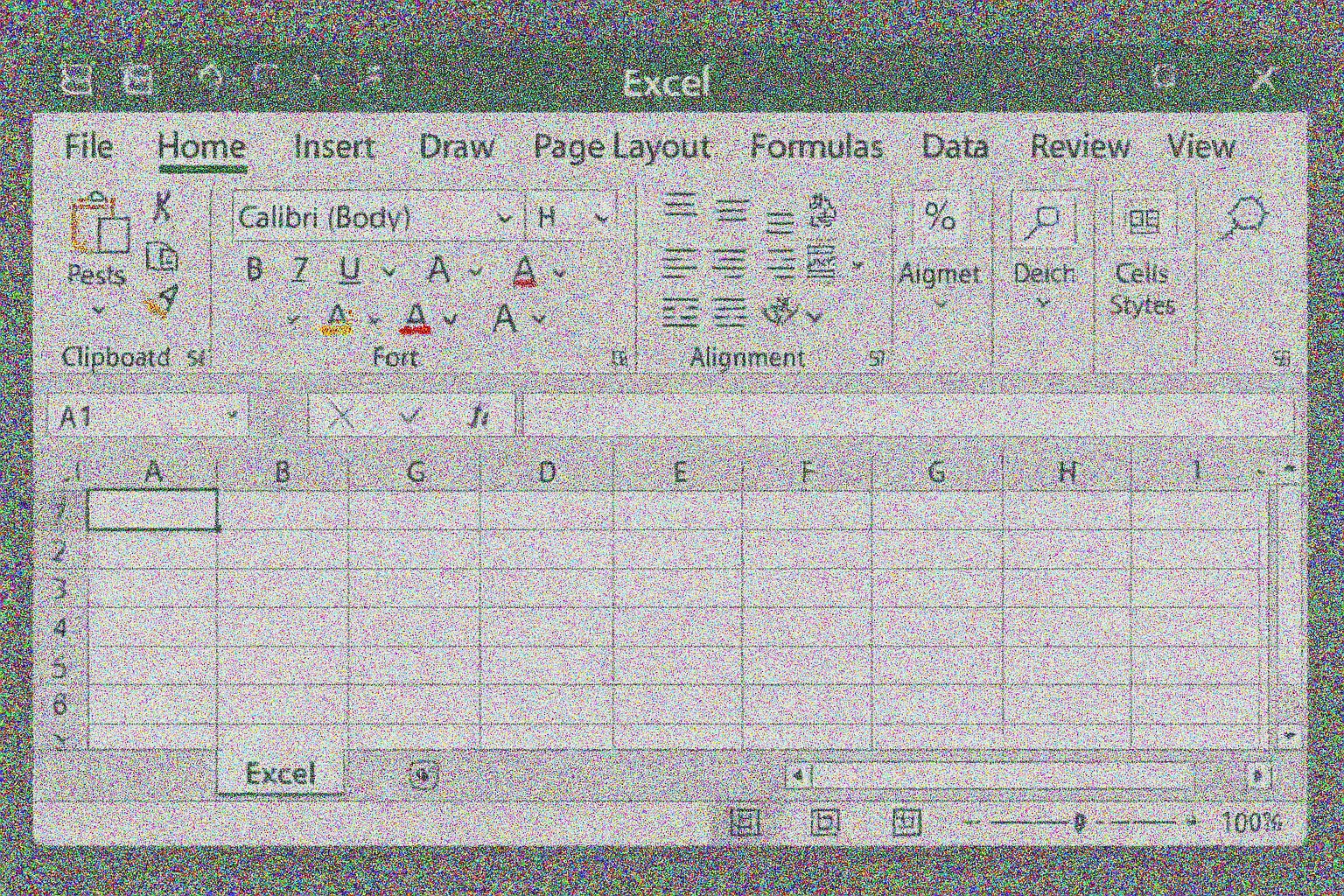Open the Calibri (Body) font dropdown

[504, 218]
